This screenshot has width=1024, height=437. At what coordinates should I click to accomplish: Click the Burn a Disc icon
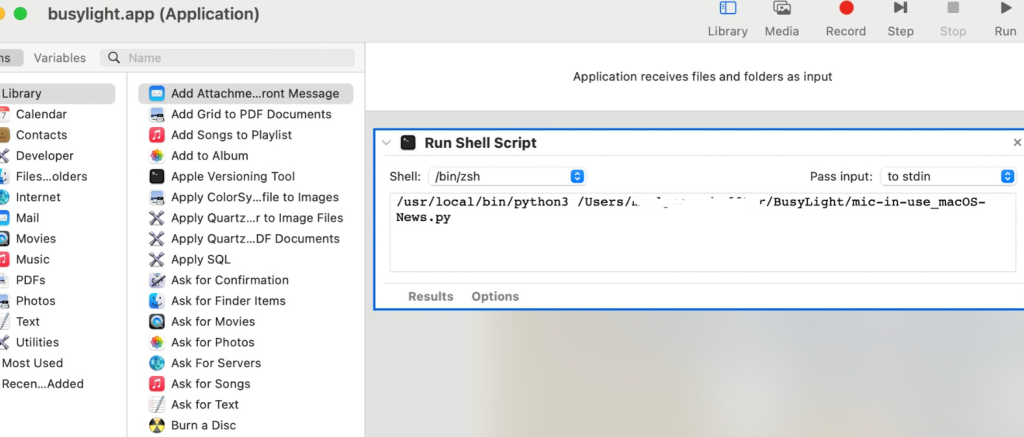(157, 425)
